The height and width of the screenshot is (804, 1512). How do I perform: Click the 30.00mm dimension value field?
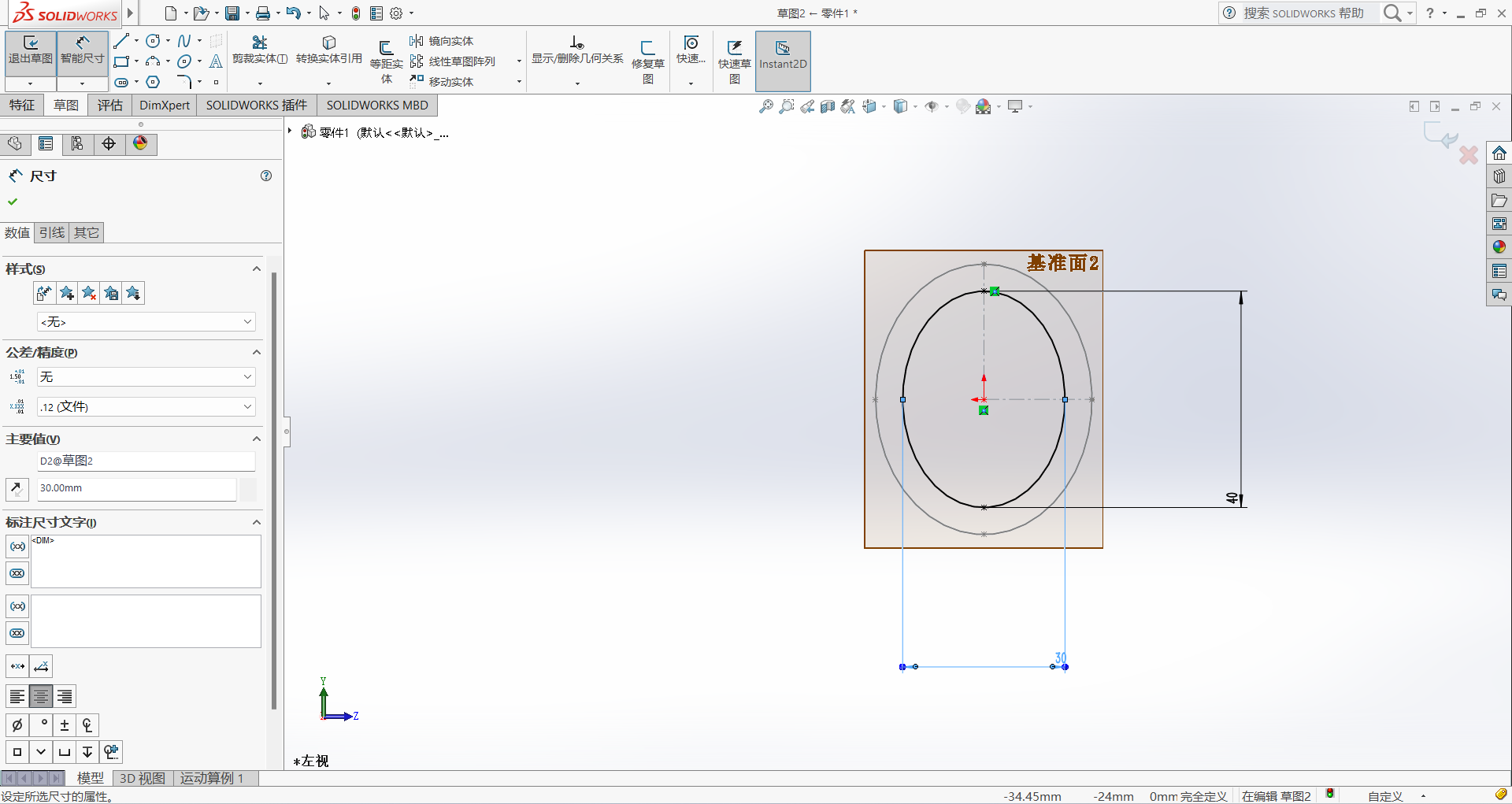[x=137, y=488]
